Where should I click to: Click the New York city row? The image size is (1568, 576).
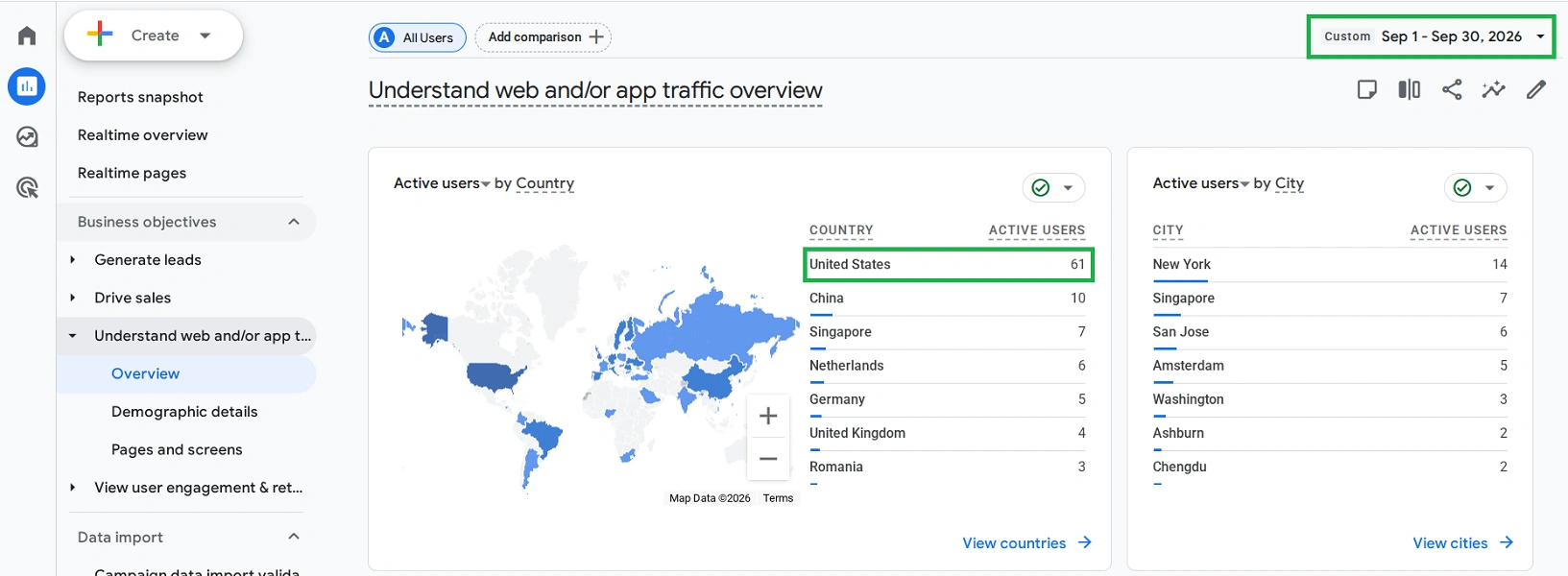(x=1330, y=264)
